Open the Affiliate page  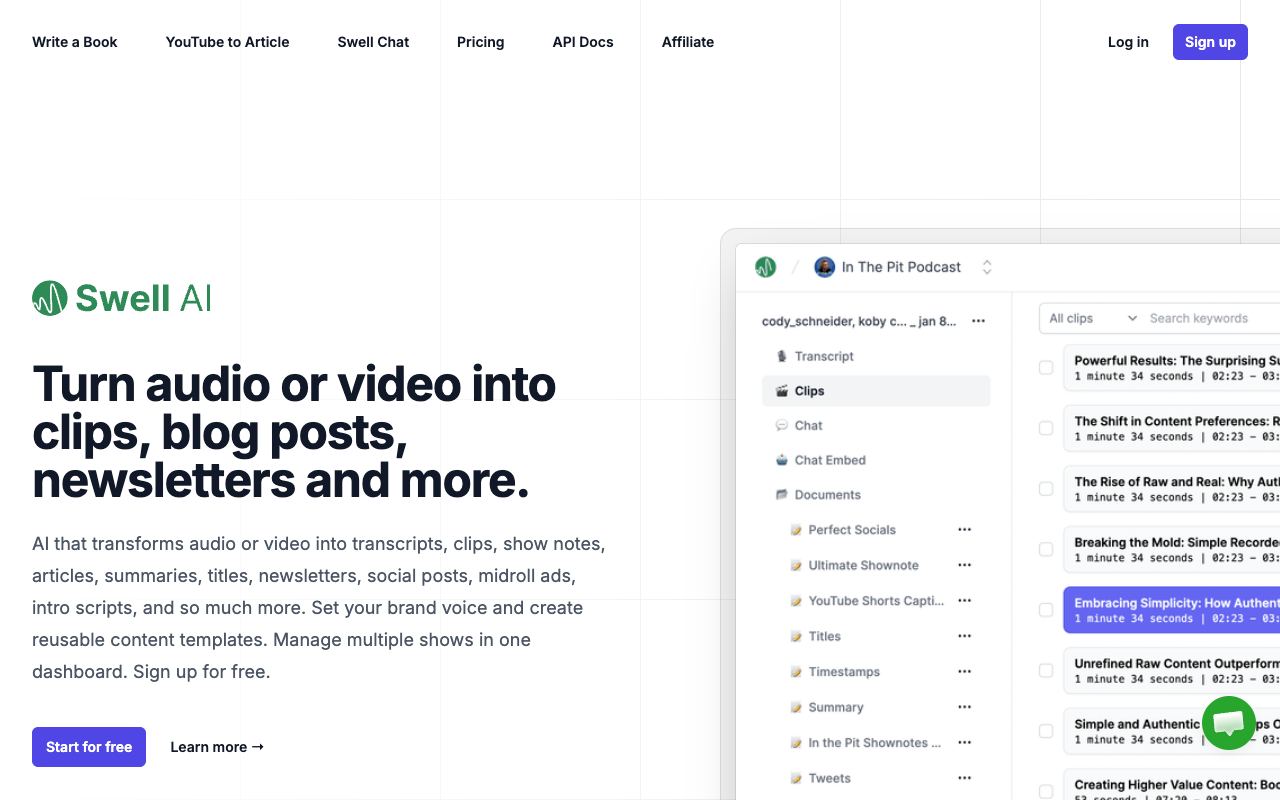[688, 42]
